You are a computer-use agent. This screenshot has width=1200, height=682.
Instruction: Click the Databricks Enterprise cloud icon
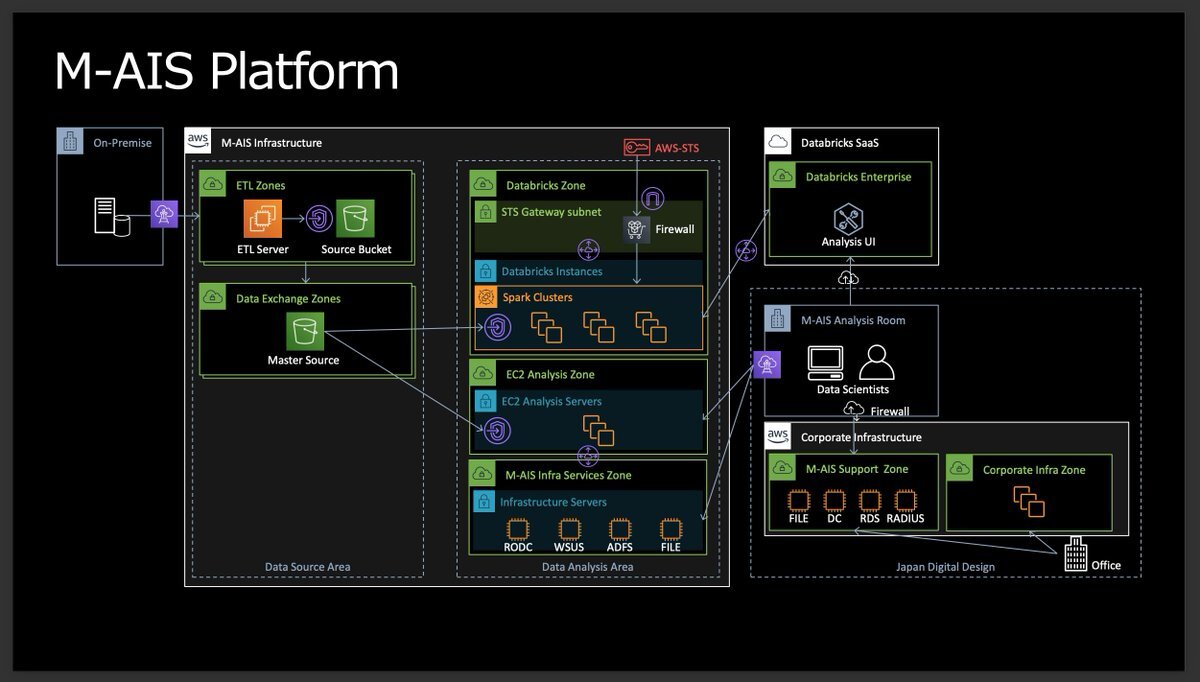coord(782,176)
